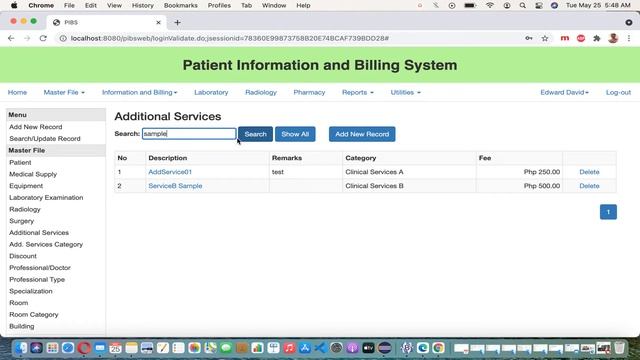Open the Trash in the dock

tap(620, 348)
